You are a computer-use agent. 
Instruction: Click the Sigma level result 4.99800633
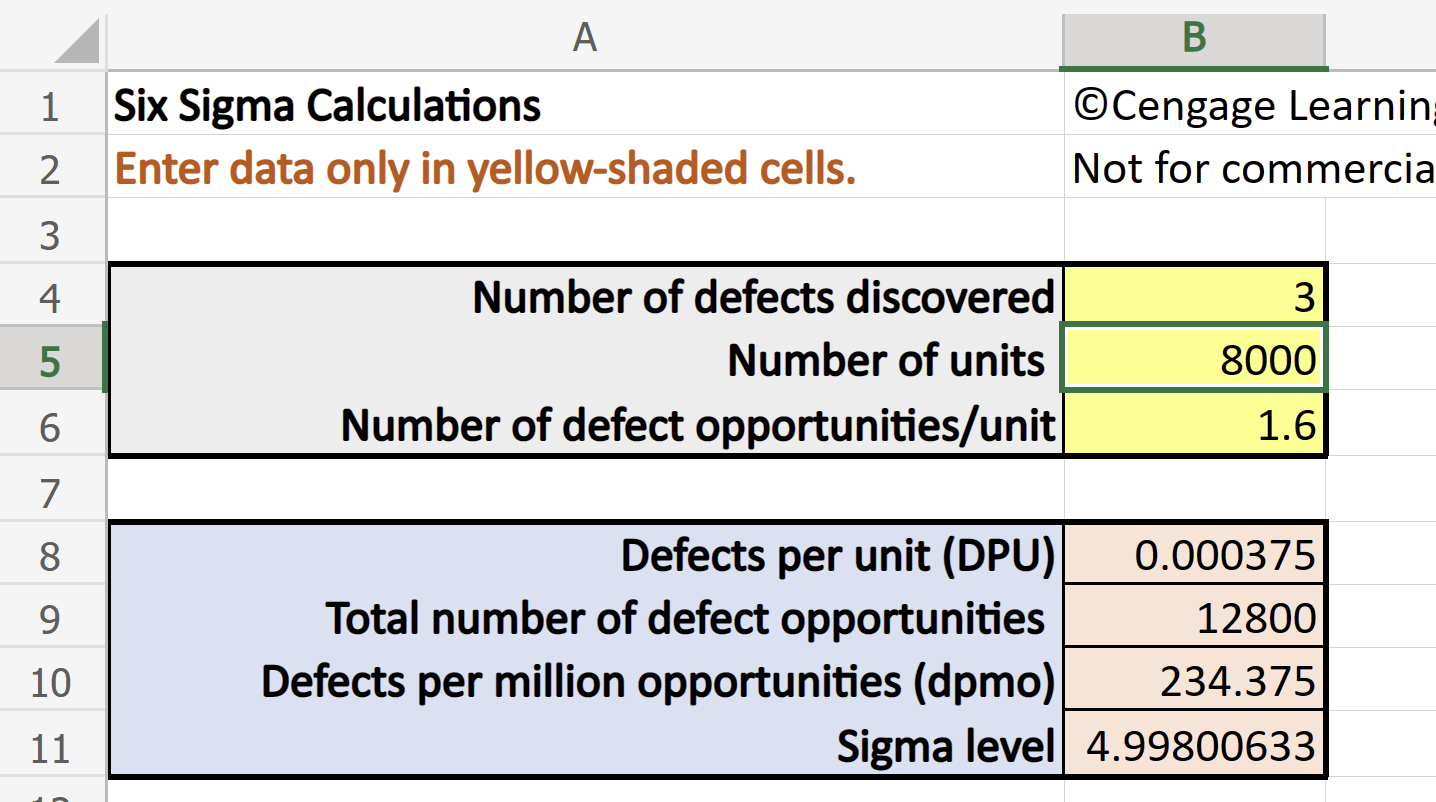pos(1196,748)
